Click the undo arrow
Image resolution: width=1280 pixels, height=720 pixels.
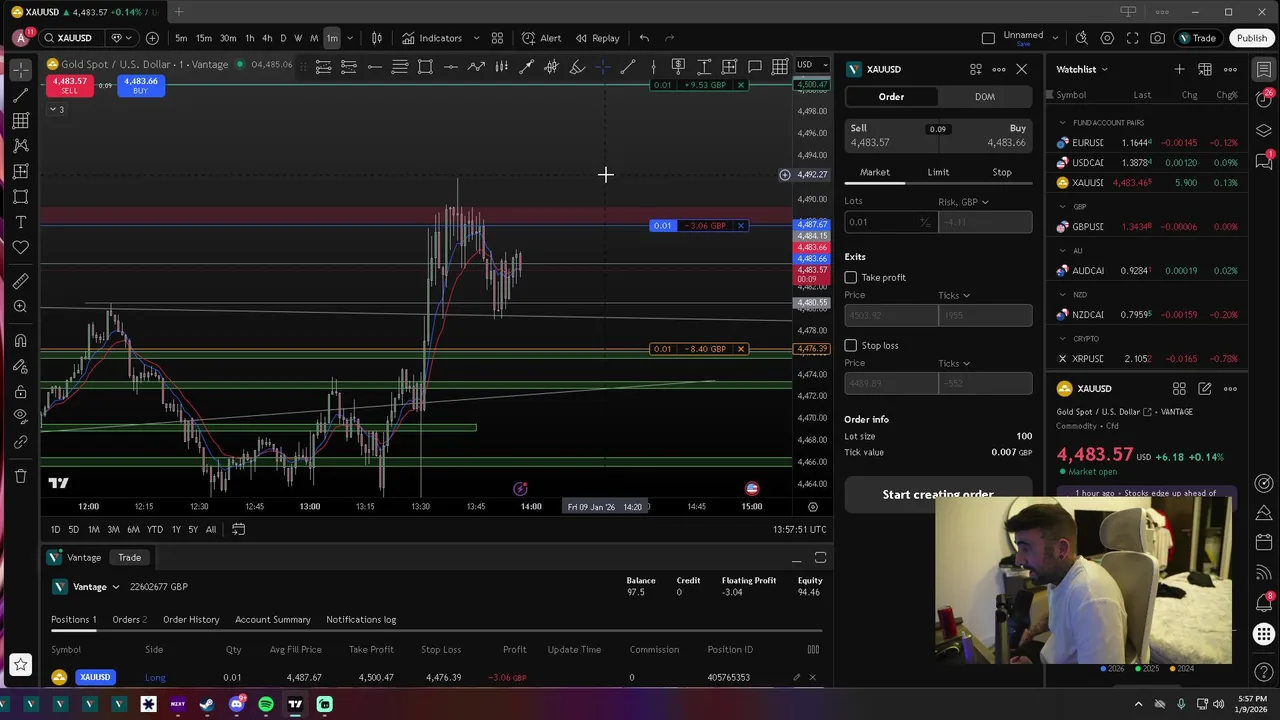coord(644,38)
